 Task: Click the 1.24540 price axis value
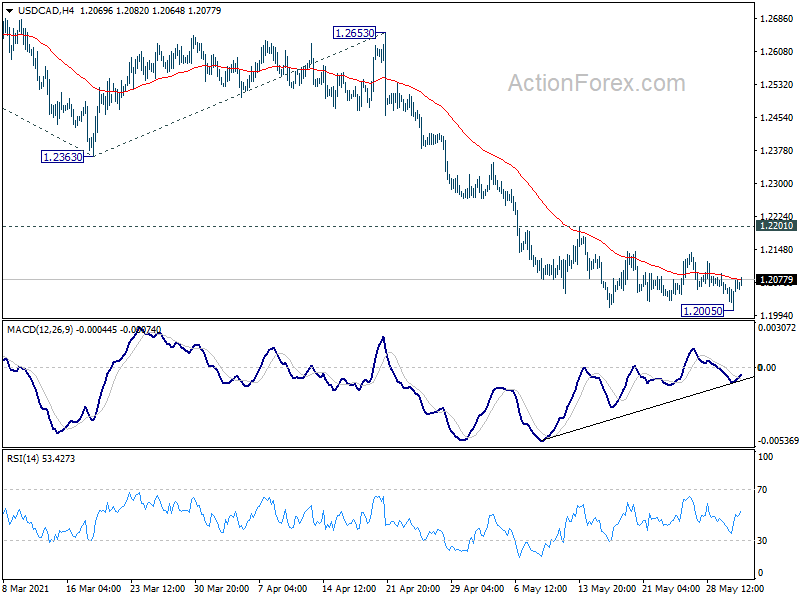coord(776,118)
